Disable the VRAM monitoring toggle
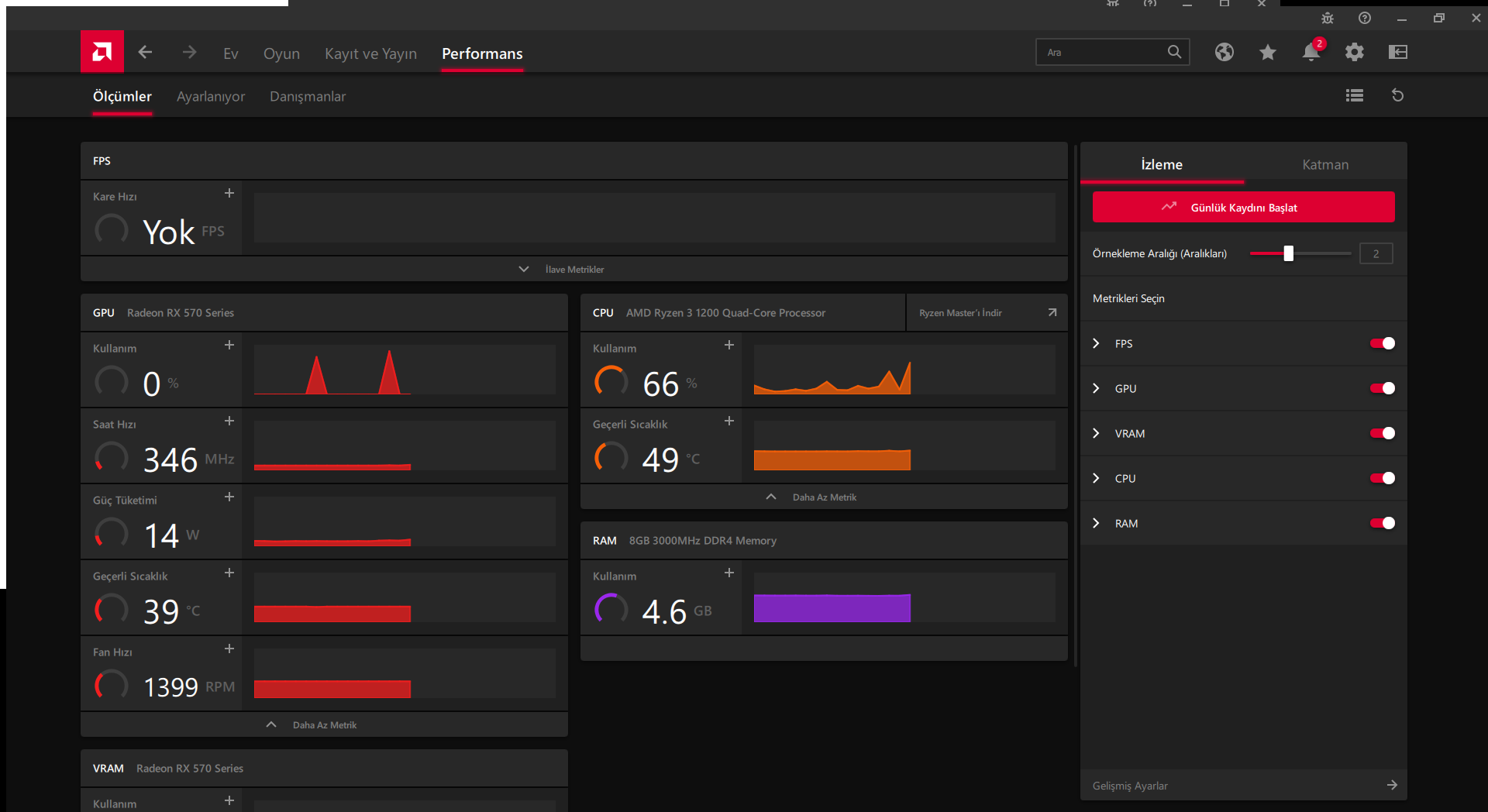 1383,433
